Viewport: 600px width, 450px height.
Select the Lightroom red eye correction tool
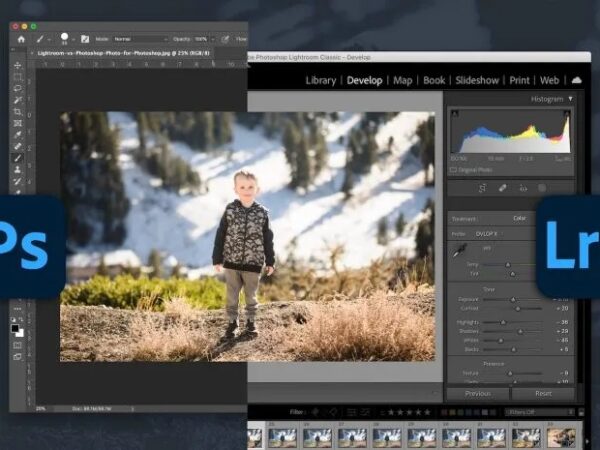click(523, 188)
